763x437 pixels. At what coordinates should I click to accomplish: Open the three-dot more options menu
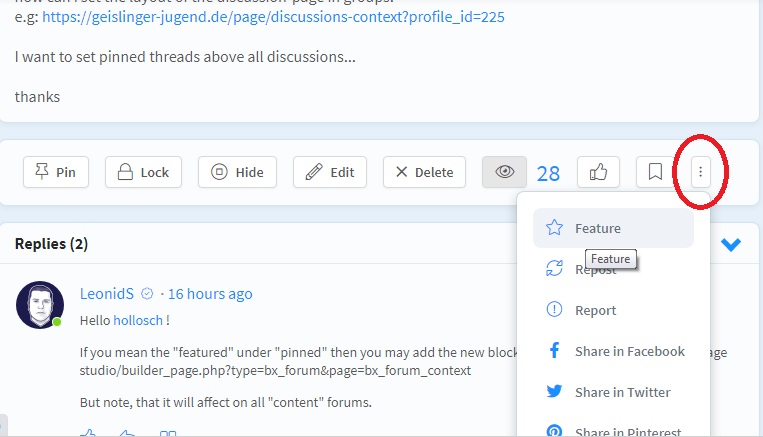(x=700, y=172)
